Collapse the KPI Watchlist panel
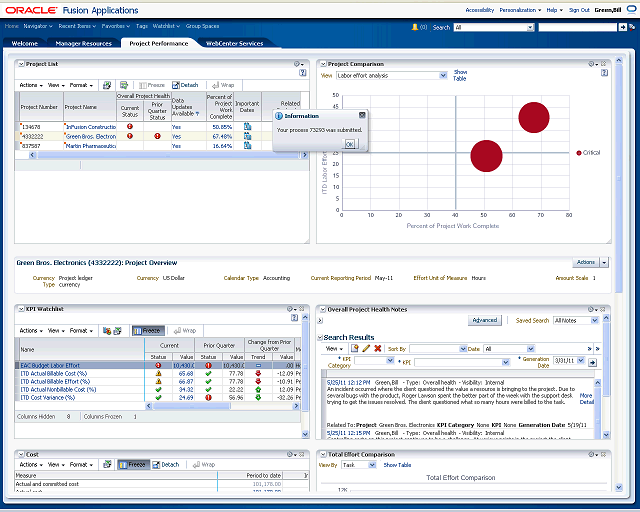Viewport: 640px width, 512px height. click(20, 309)
